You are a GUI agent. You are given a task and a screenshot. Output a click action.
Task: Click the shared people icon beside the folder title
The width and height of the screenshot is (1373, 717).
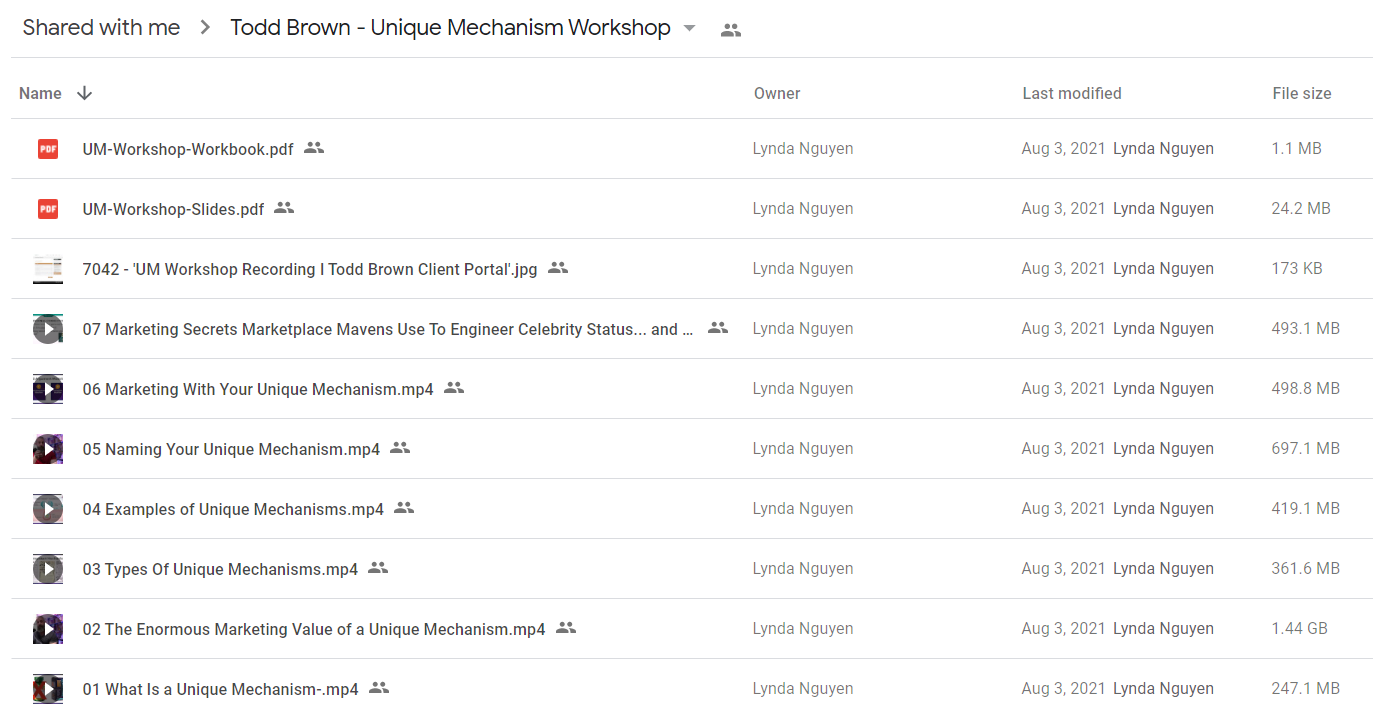coord(731,30)
